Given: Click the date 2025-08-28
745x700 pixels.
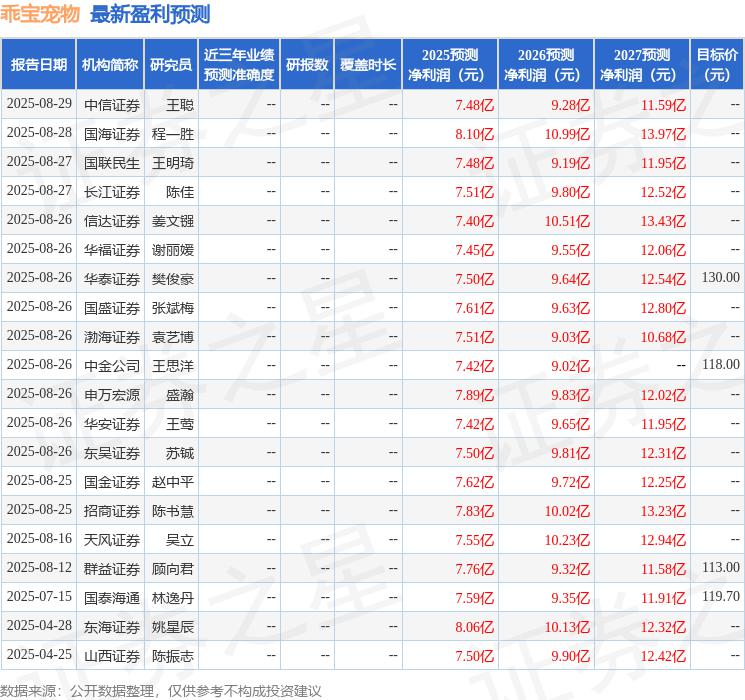Looking at the screenshot, I should pos(39,133).
